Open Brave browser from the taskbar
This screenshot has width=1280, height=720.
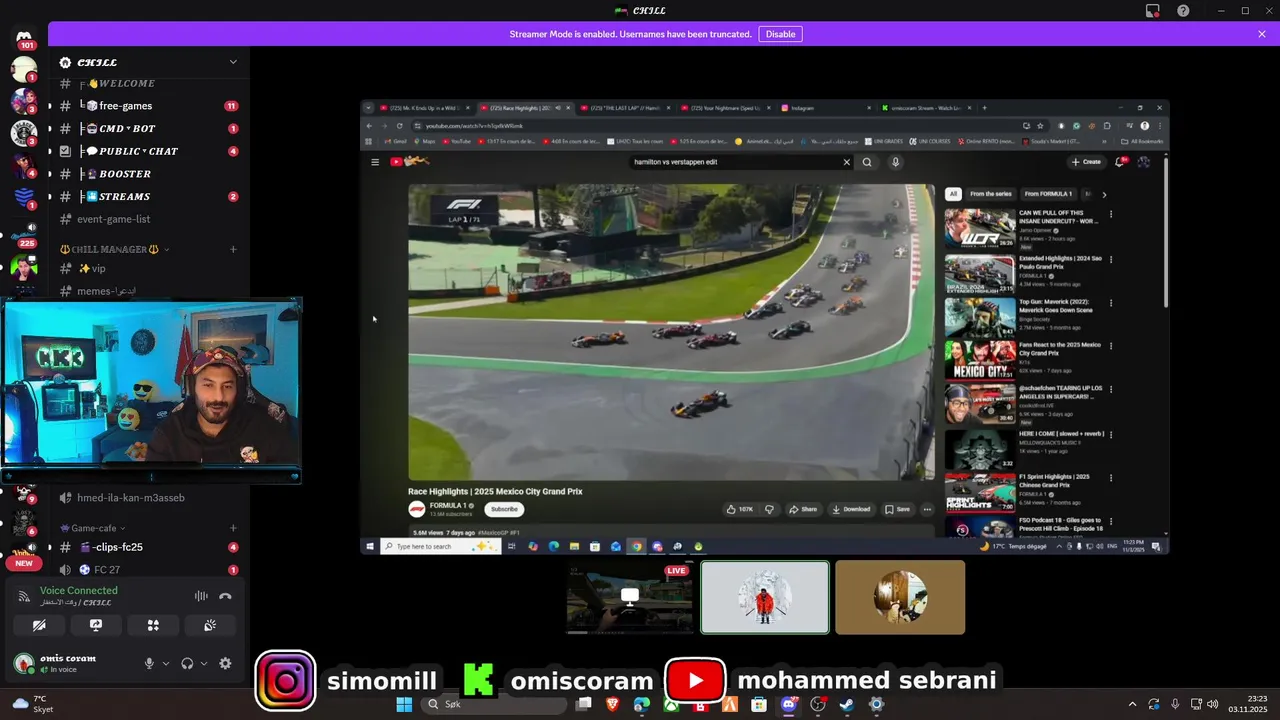point(612,704)
